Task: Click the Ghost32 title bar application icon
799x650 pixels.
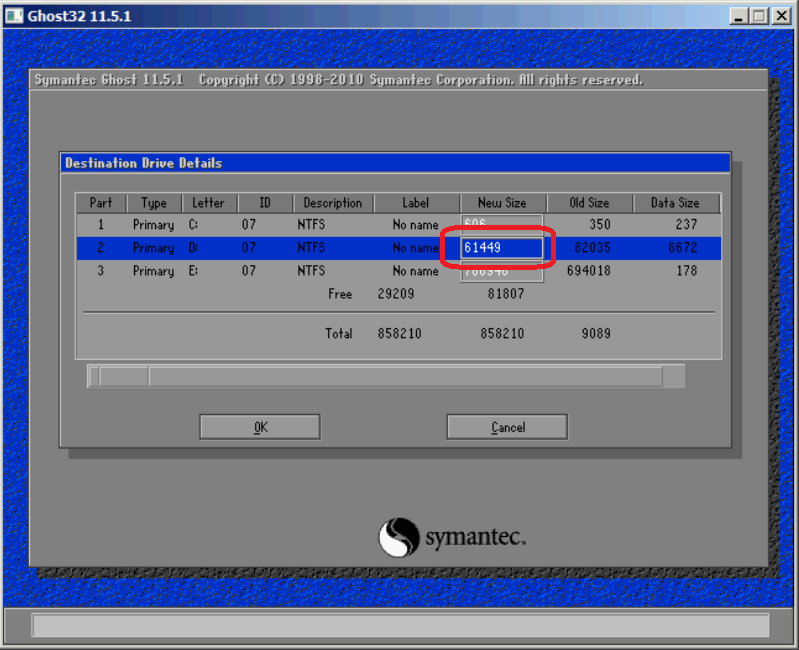Action: [14, 16]
